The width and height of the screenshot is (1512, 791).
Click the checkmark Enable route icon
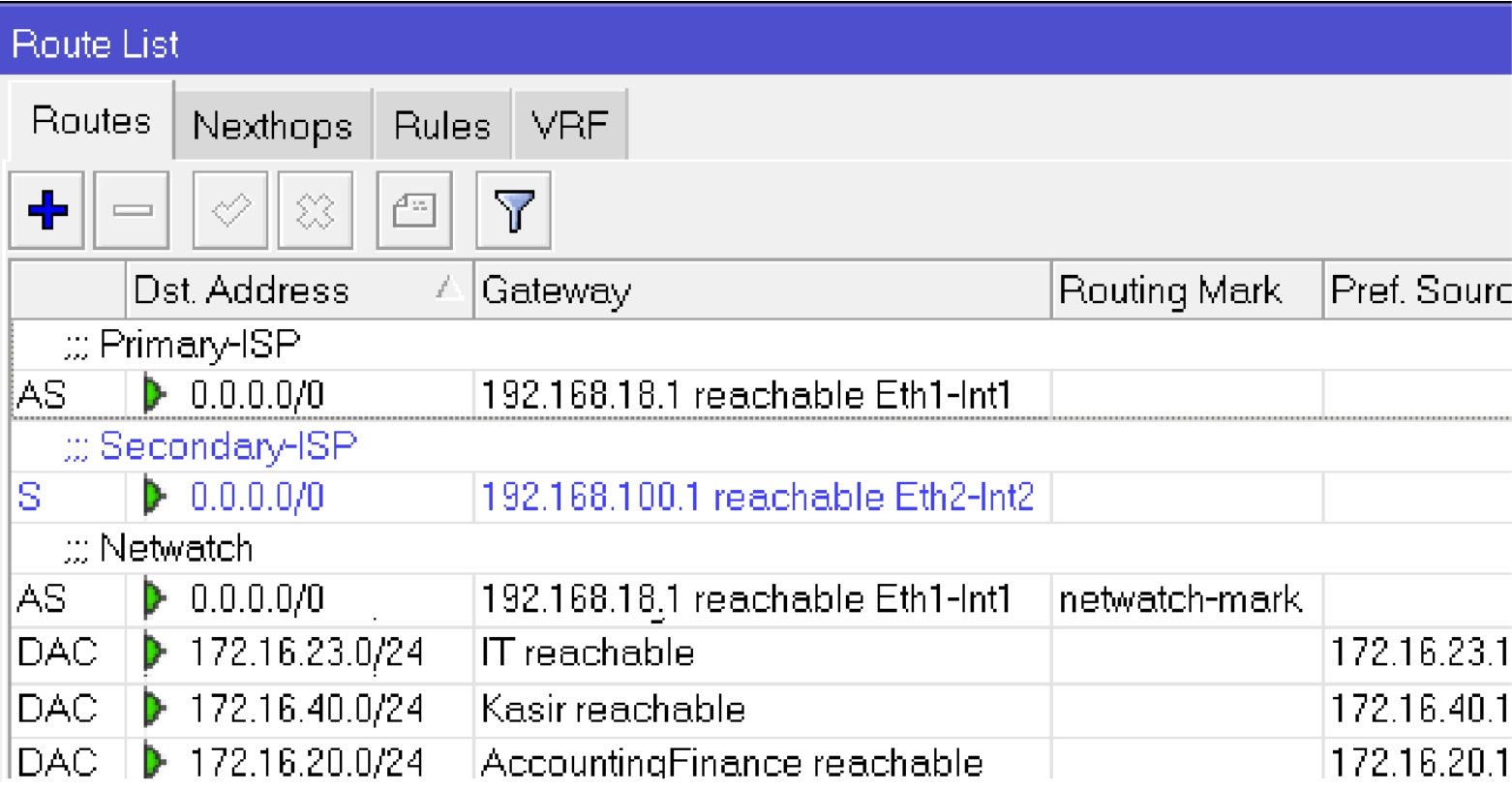(x=230, y=210)
